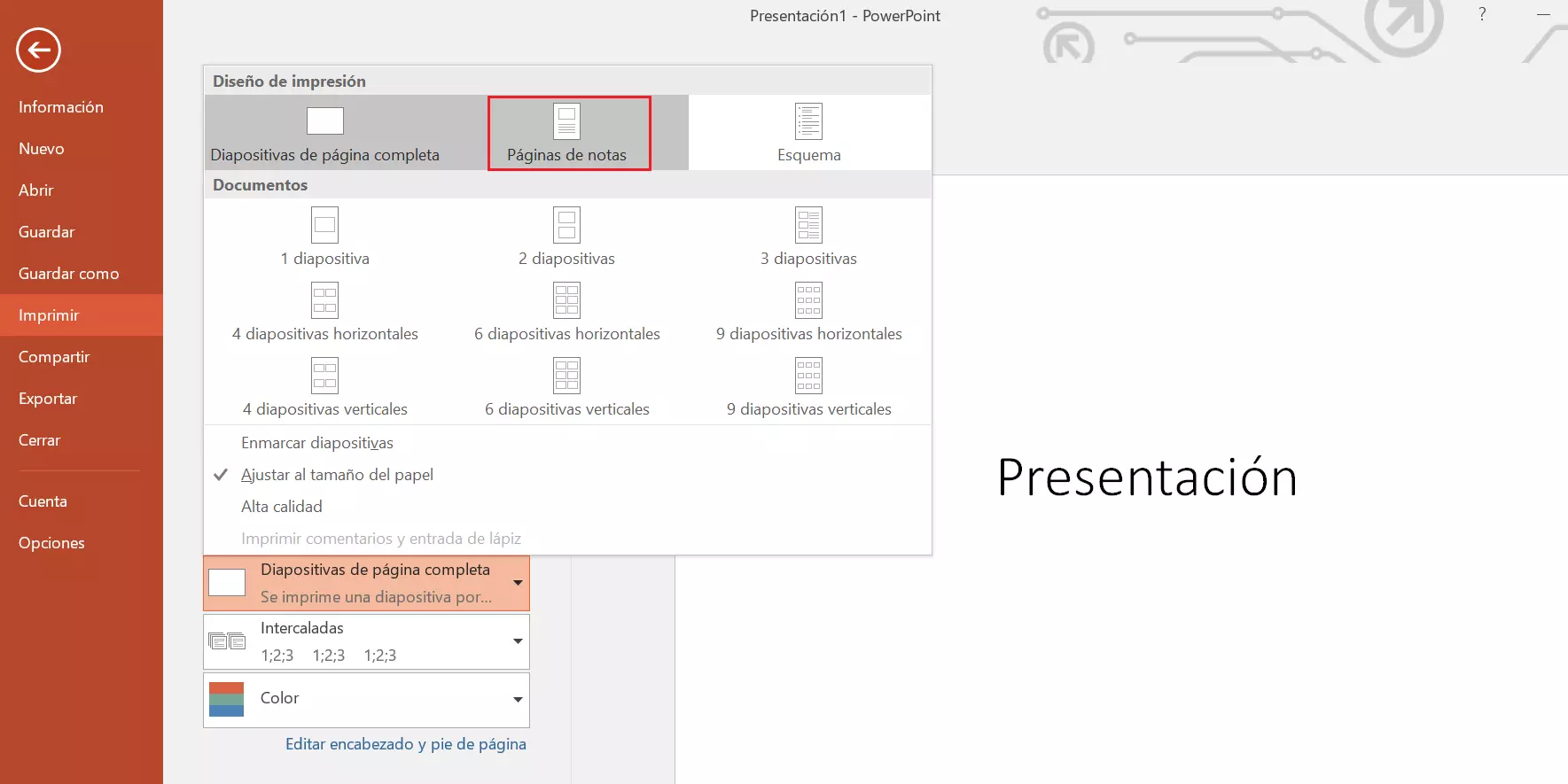
Task: Turn on Alta calidad printing
Action: (281, 507)
